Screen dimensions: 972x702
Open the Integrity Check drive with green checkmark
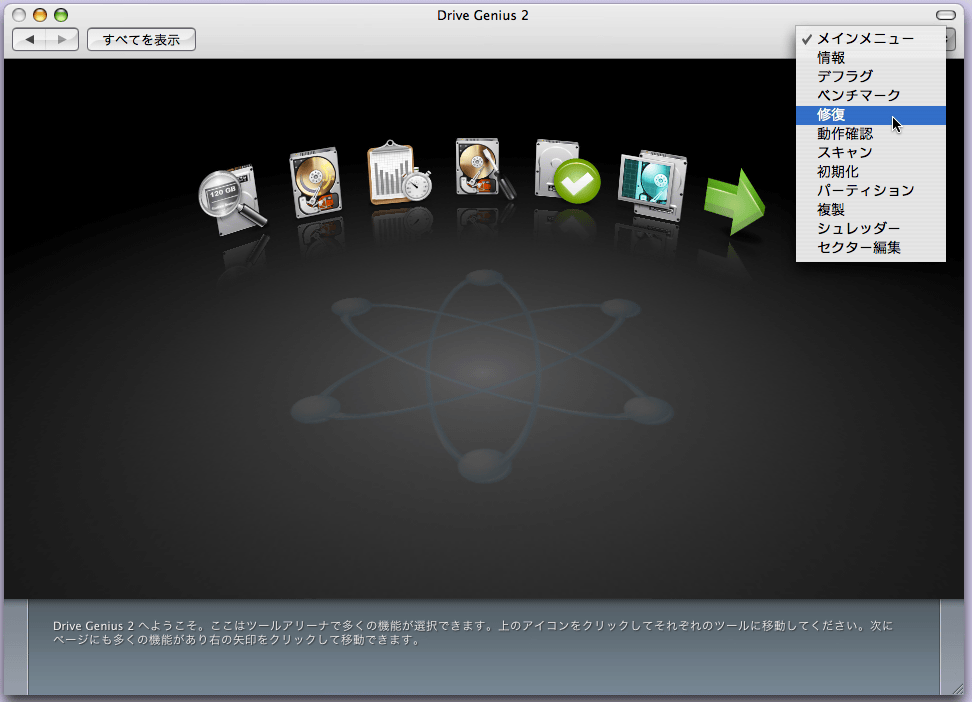point(567,172)
